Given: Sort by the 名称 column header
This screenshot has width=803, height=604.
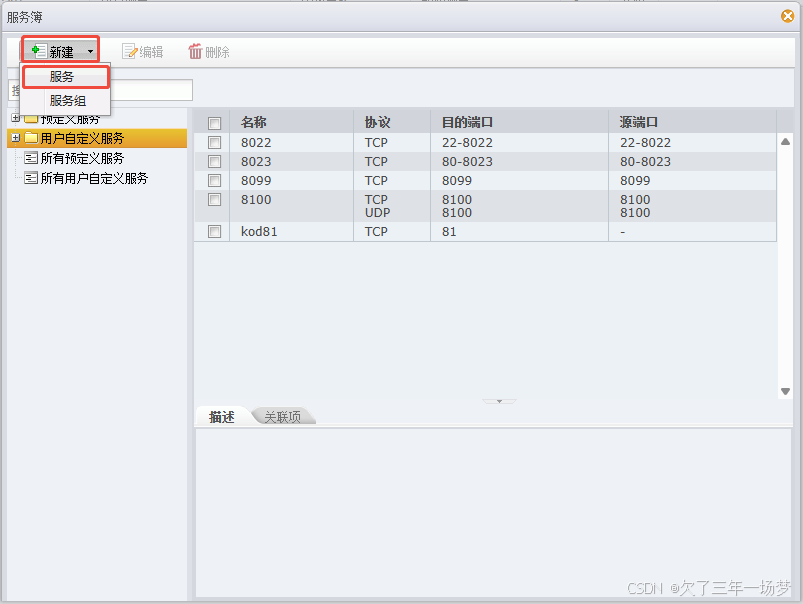Looking at the screenshot, I should click(x=291, y=122).
